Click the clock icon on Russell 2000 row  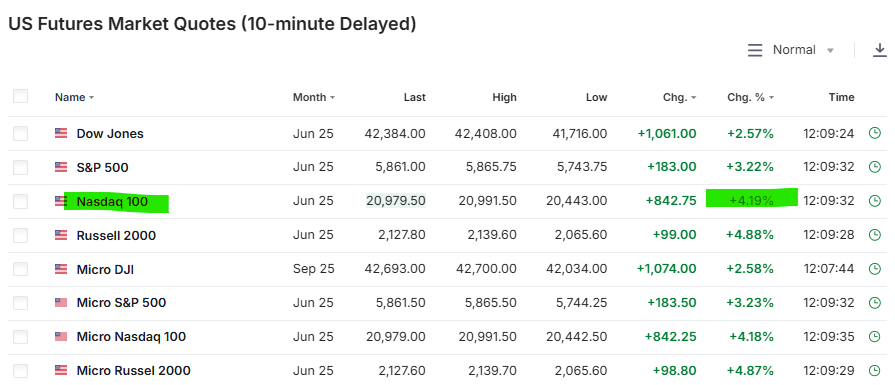874,235
